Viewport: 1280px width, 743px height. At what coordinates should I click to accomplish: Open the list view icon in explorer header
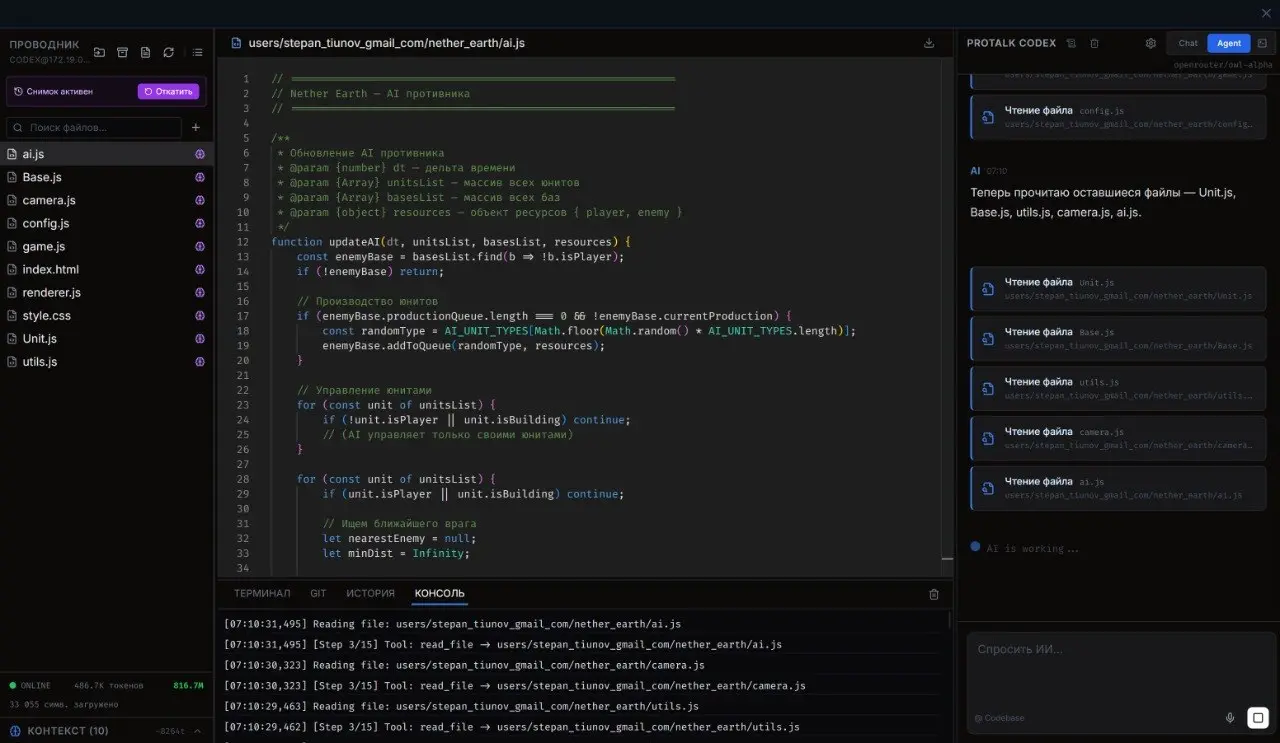(x=197, y=52)
